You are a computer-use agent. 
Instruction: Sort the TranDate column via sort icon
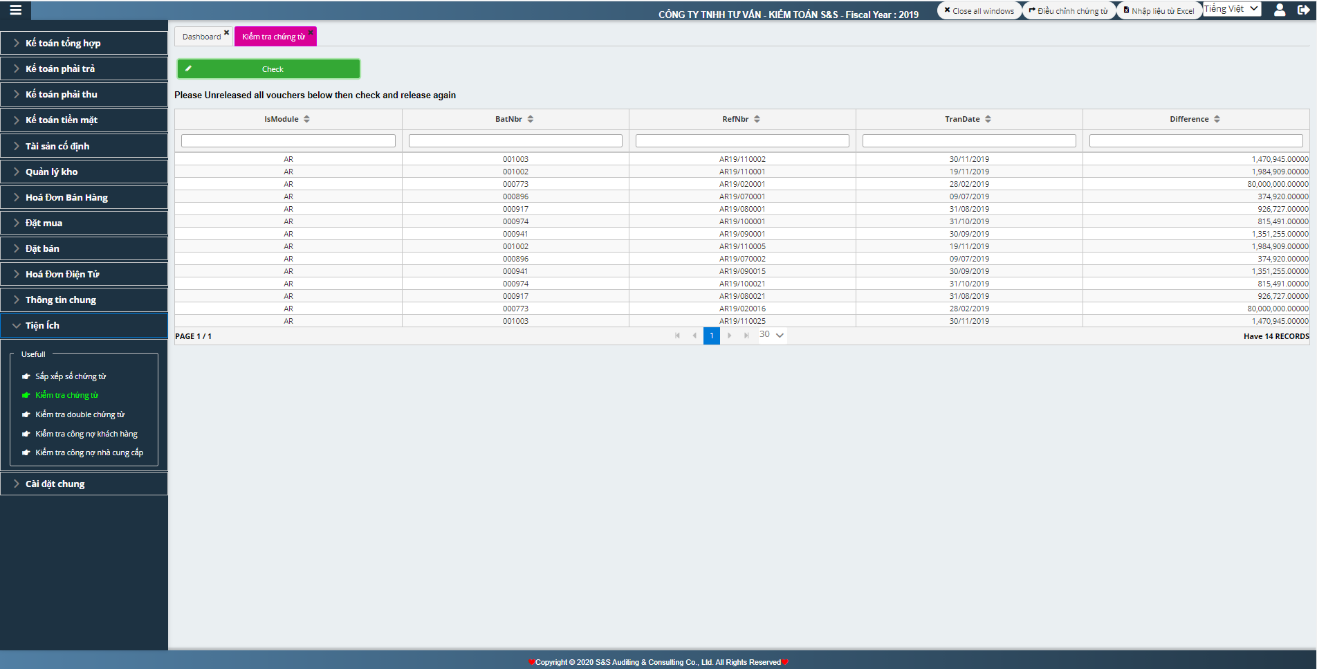point(988,119)
